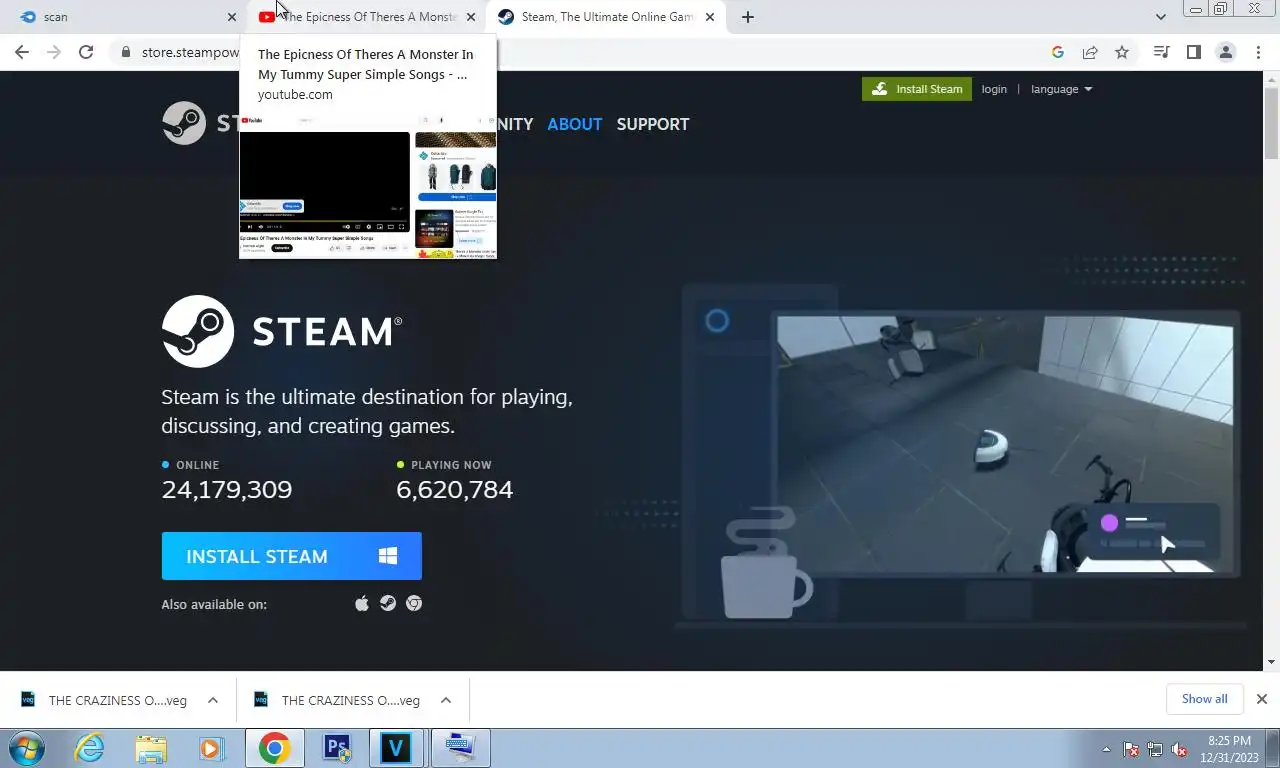Click the Chrome taskbar icon
Image resolution: width=1280 pixels, height=768 pixels.
274,748
